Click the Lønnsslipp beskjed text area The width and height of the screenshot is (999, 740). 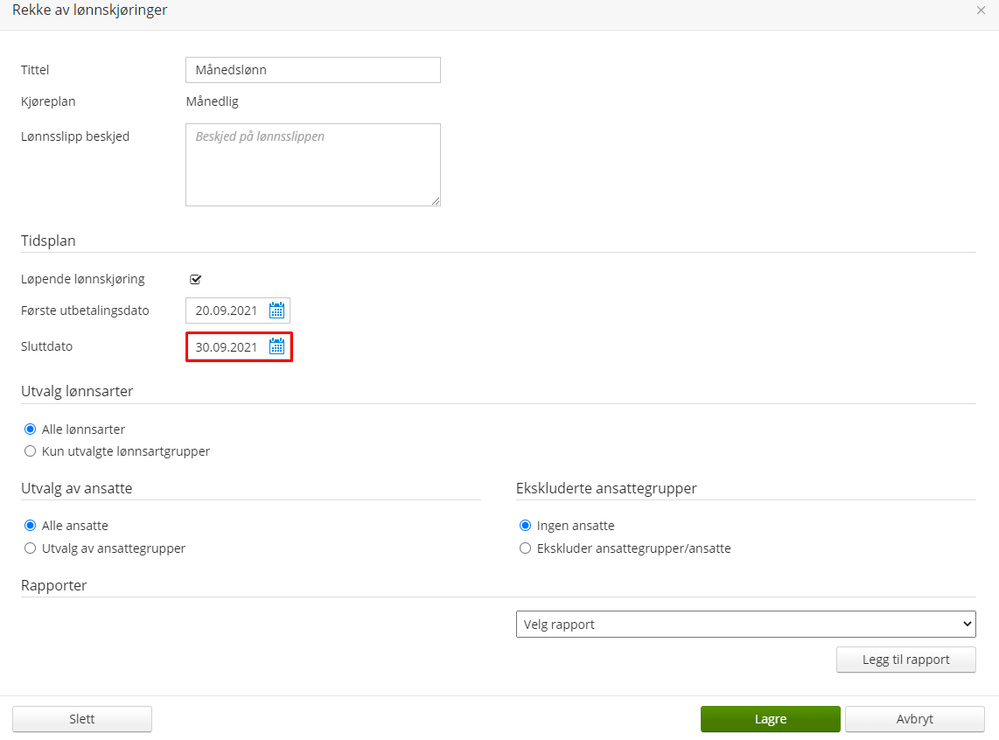coord(313,164)
